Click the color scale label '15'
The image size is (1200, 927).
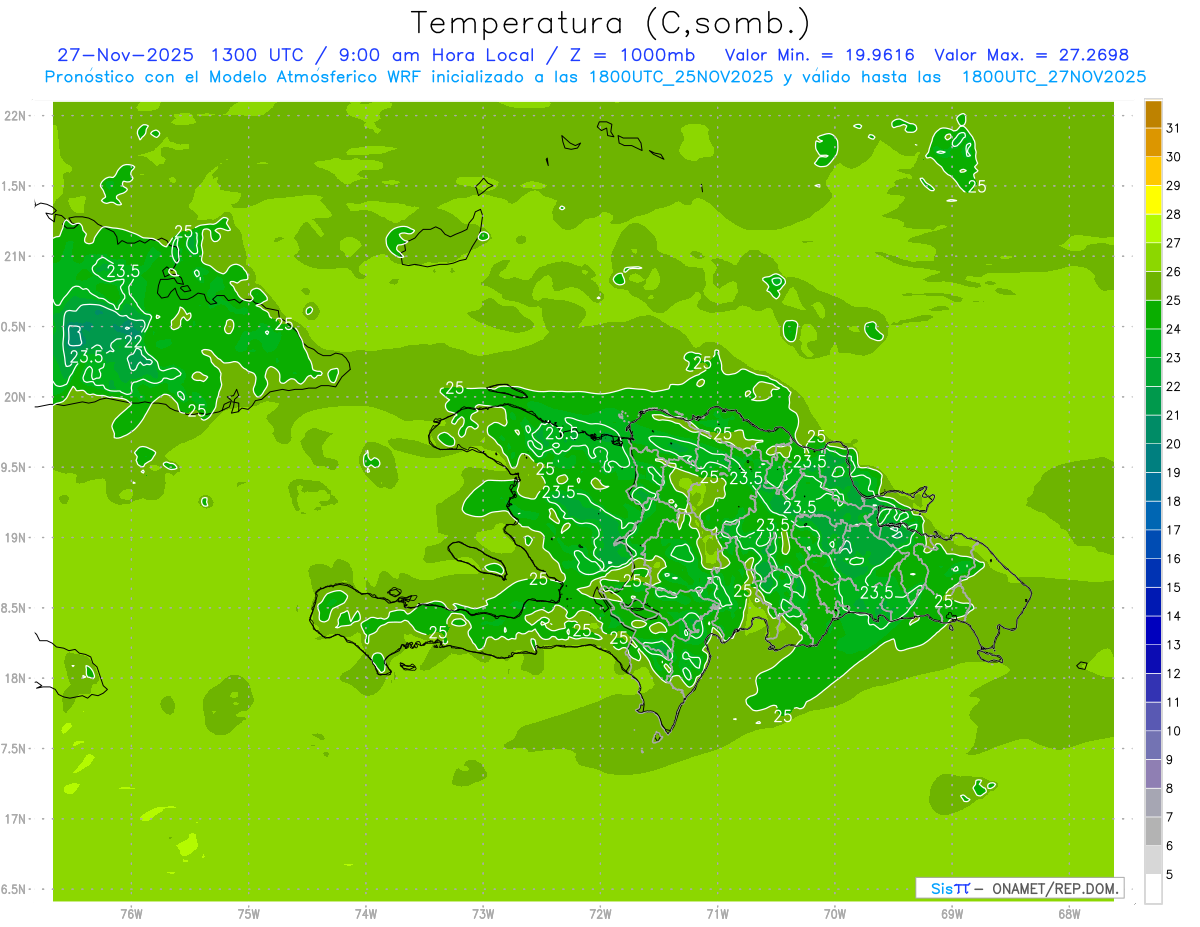click(1173, 588)
